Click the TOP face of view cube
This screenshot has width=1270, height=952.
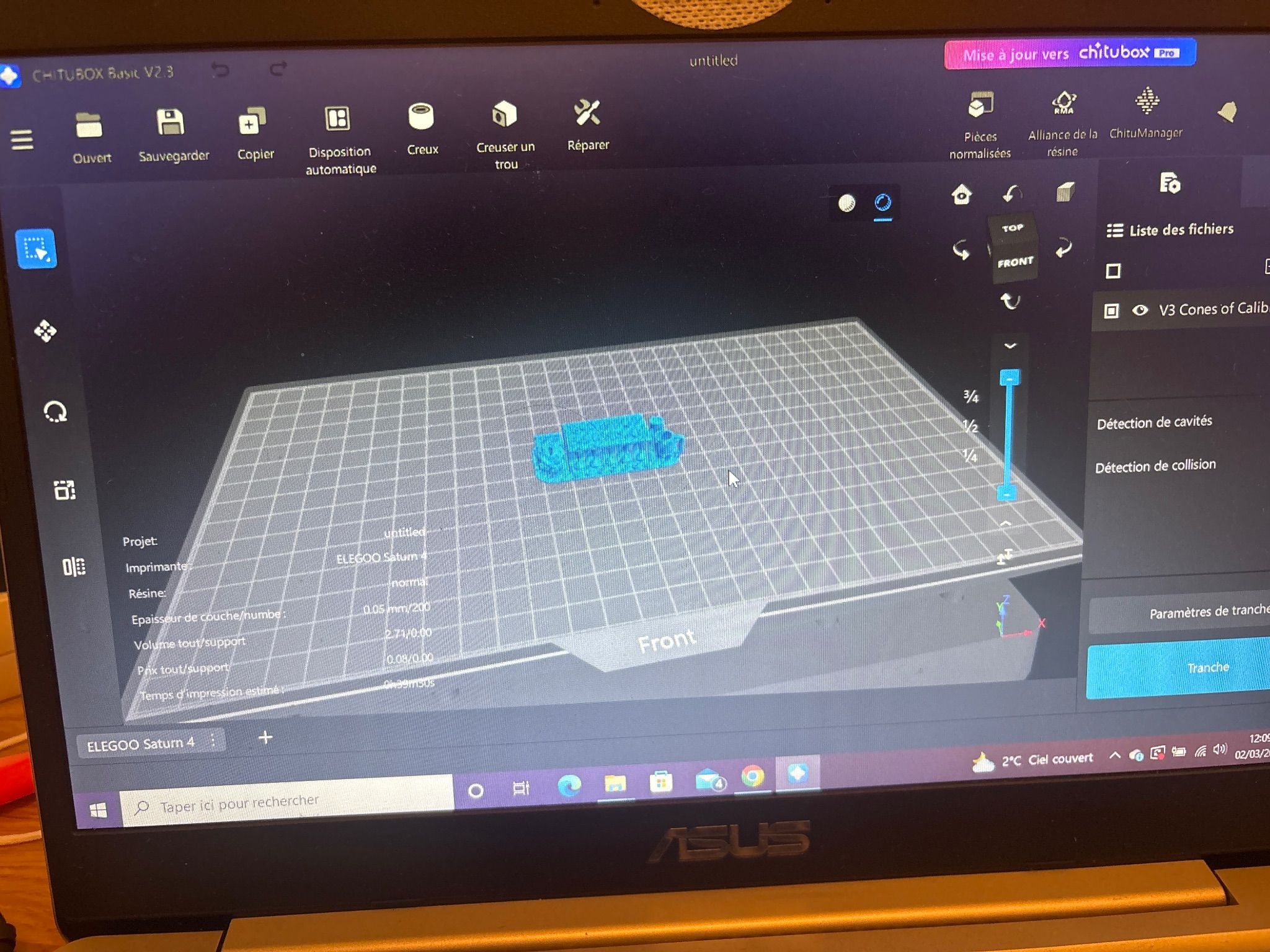(1013, 228)
